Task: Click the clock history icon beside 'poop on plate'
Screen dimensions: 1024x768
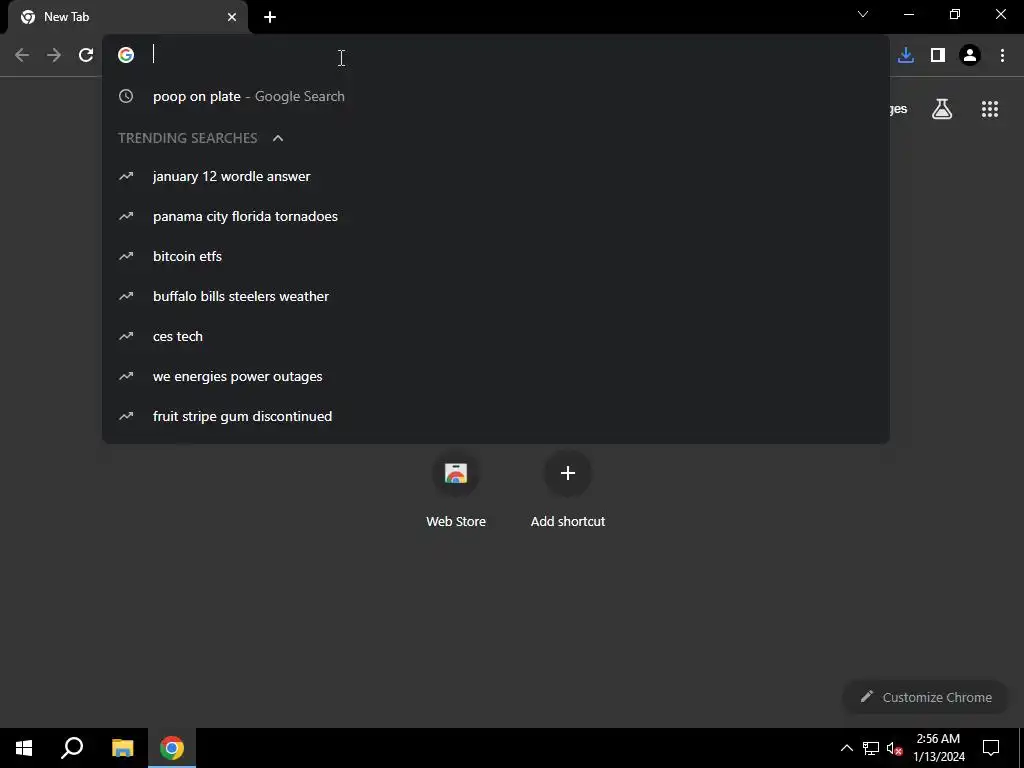Action: pyautogui.click(x=126, y=96)
